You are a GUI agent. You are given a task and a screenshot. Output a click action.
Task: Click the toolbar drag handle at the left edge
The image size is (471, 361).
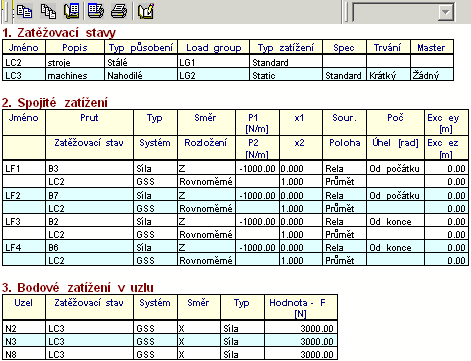pyautogui.click(x=6, y=12)
